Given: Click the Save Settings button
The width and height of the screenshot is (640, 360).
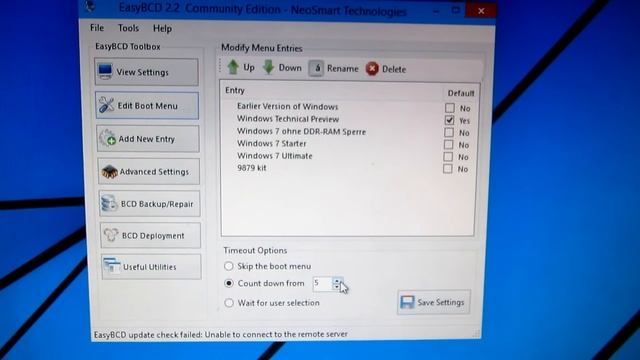Looking at the screenshot, I should click(433, 302).
